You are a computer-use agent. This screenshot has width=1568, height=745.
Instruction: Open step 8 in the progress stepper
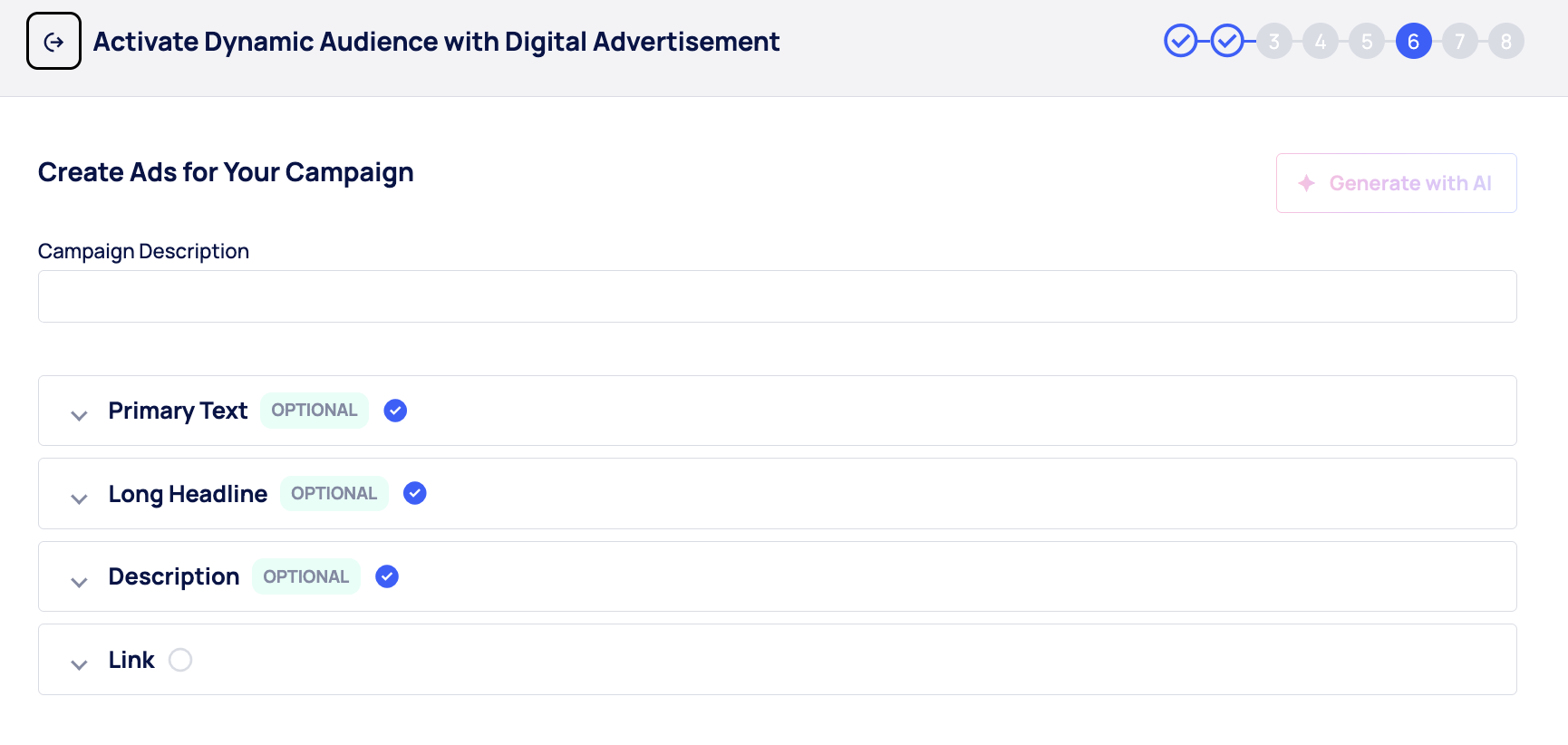click(1506, 41)
